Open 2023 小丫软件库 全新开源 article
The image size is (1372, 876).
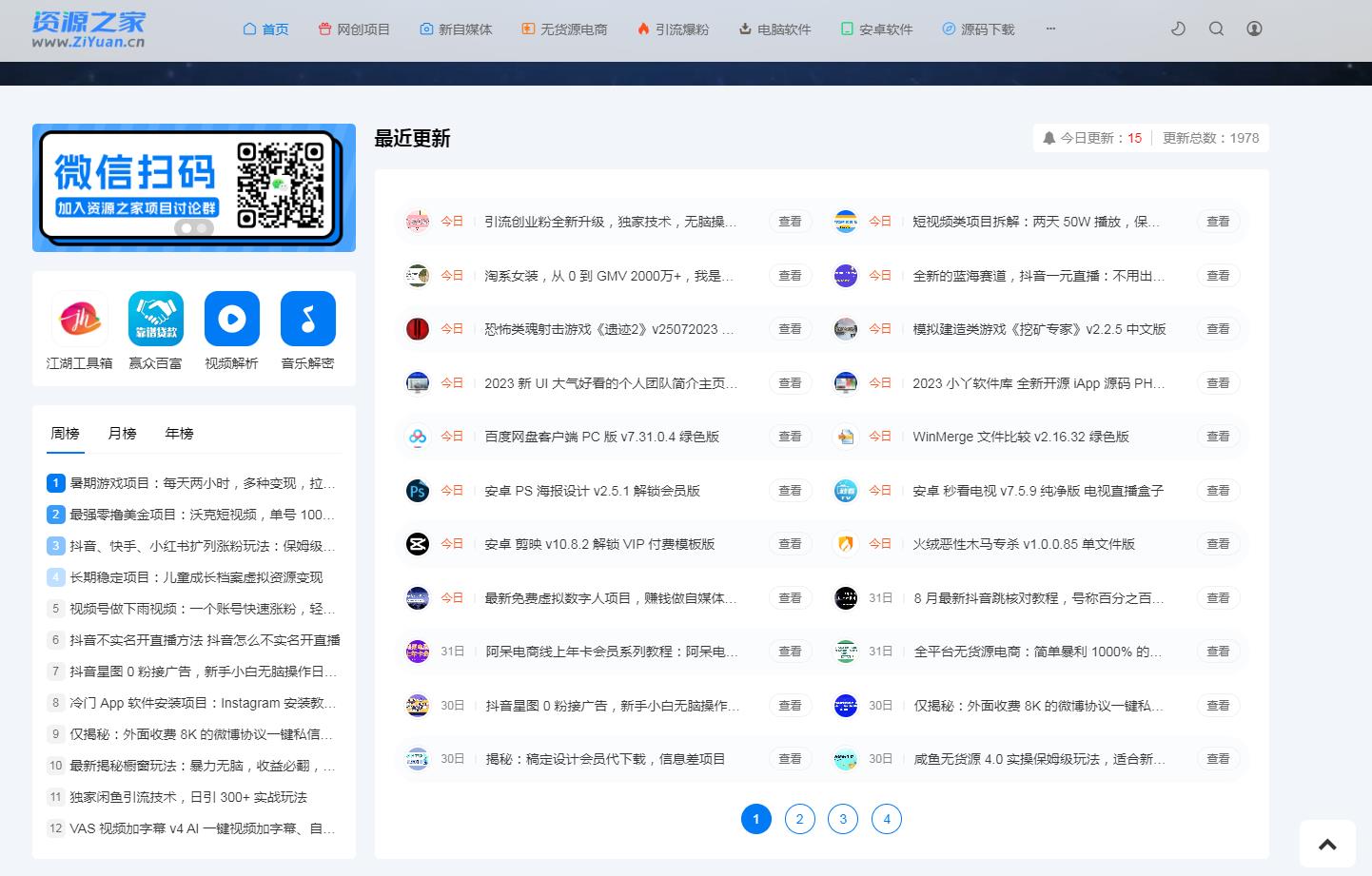[1039, 383]
